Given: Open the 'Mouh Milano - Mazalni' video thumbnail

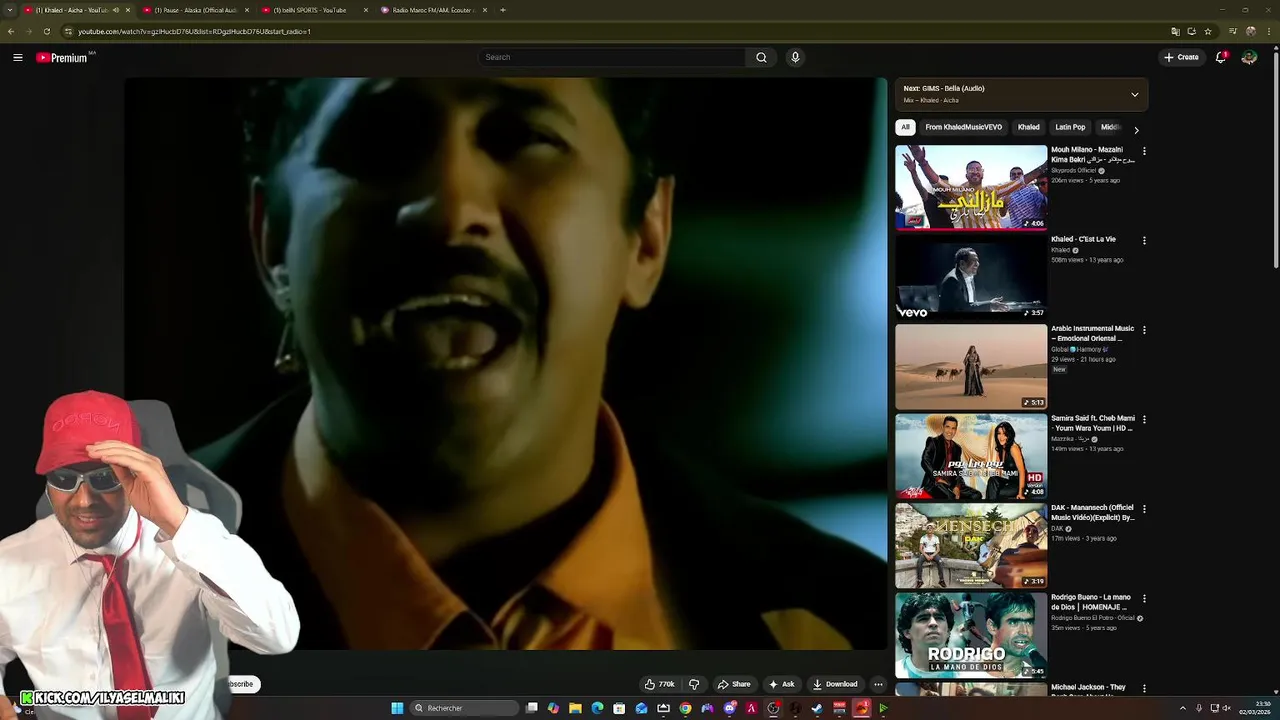Looking at the screenshot, I should (970, 187).
